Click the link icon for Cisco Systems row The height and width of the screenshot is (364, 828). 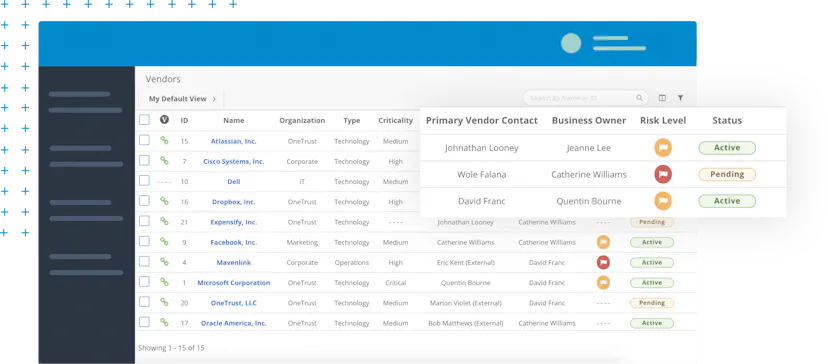click(x=164, y=161)
